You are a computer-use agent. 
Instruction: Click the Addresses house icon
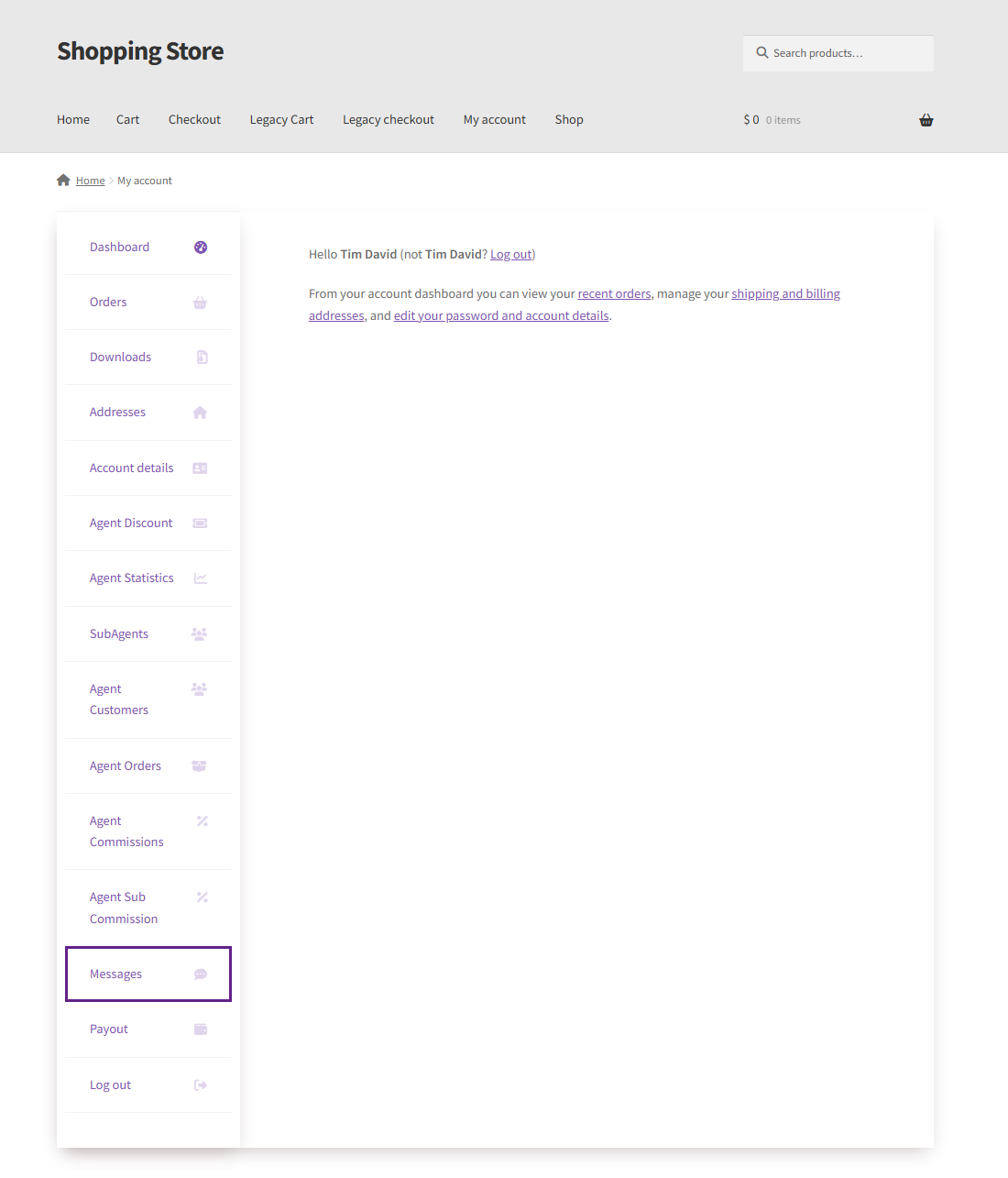200,413
